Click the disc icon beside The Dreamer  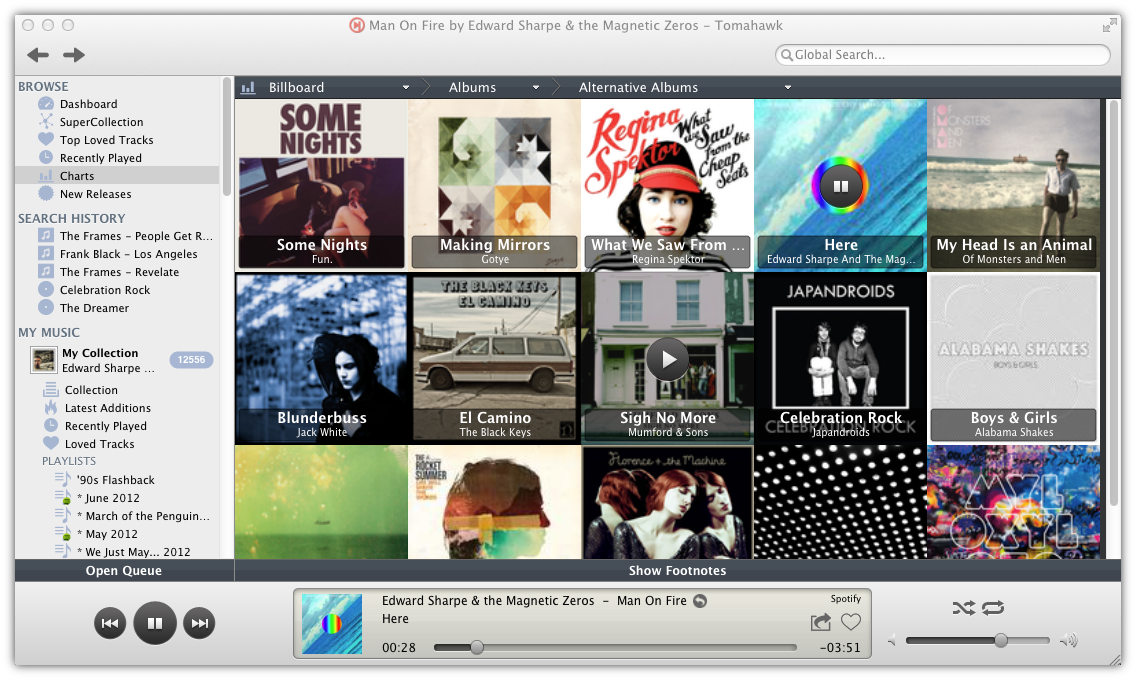coord(46,308)
